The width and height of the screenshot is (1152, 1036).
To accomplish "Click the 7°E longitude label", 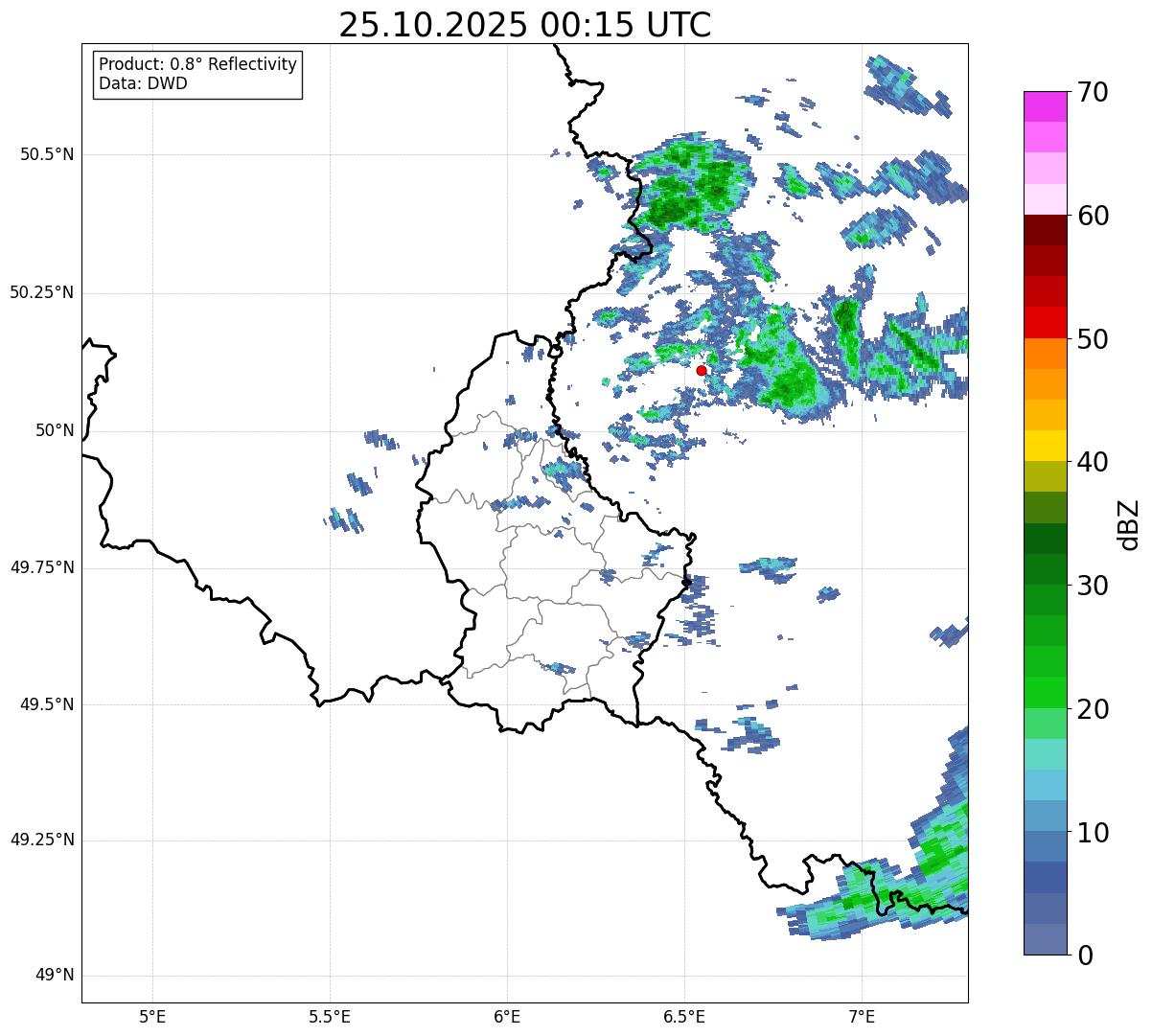I will pos(862,1017).
